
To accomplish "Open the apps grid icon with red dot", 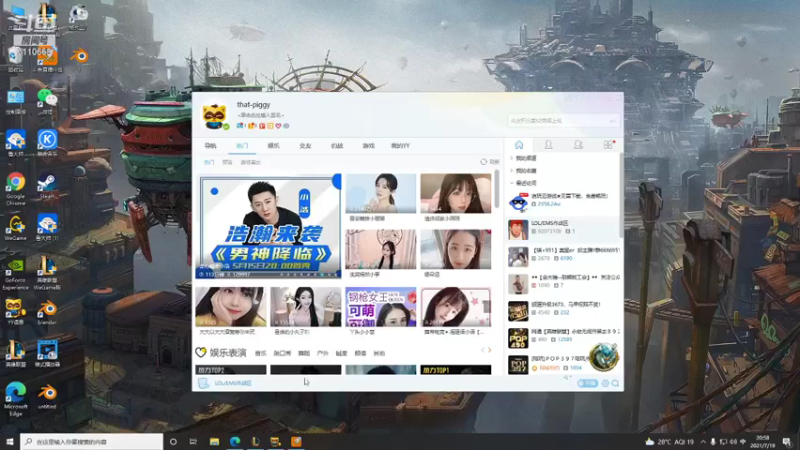I will [608, 145].
